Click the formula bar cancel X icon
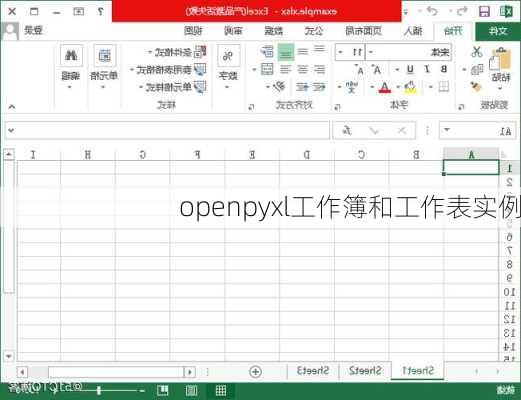 (402, 130)
